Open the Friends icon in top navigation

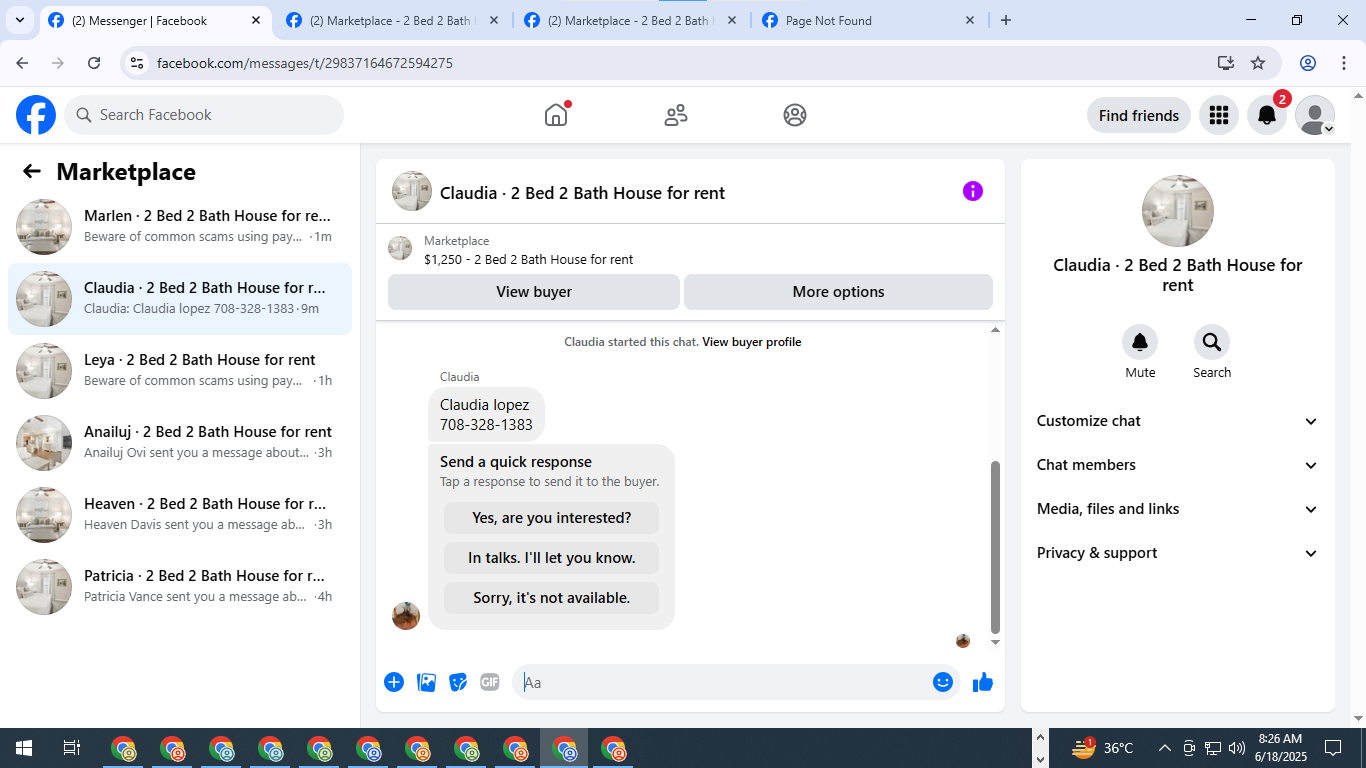pos(676,115)
